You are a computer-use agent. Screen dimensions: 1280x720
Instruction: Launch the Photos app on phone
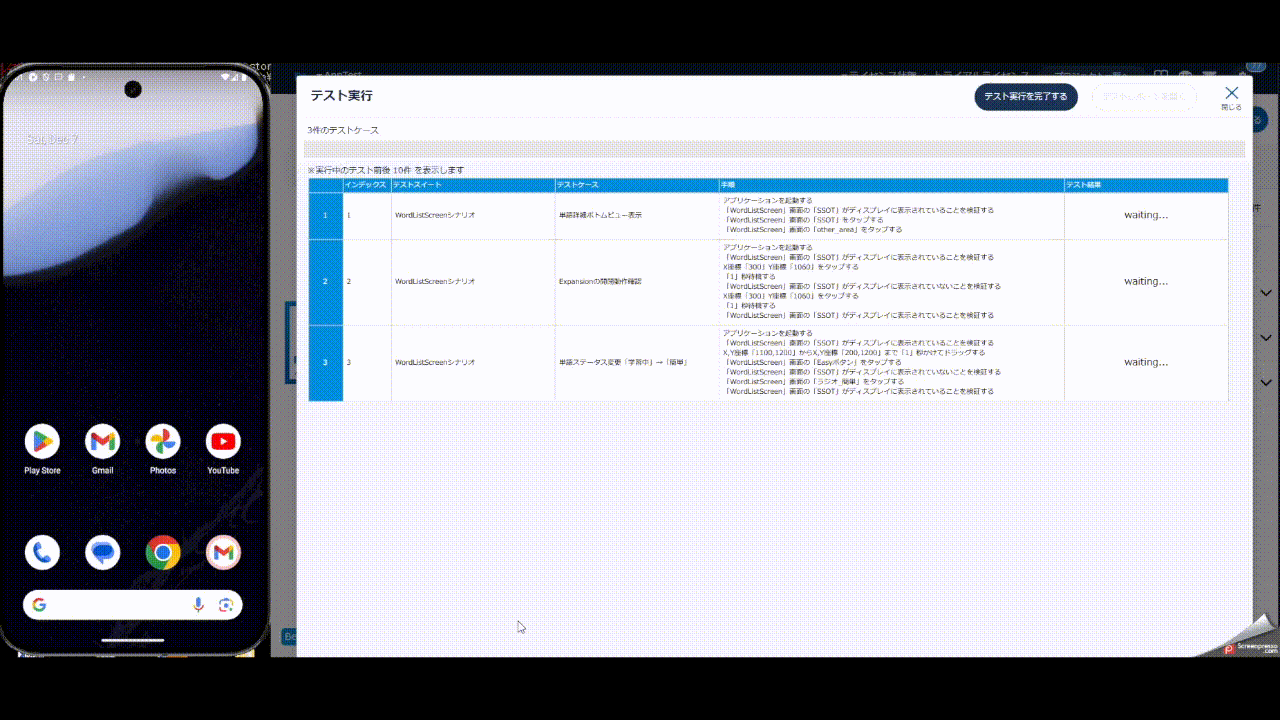163,441
